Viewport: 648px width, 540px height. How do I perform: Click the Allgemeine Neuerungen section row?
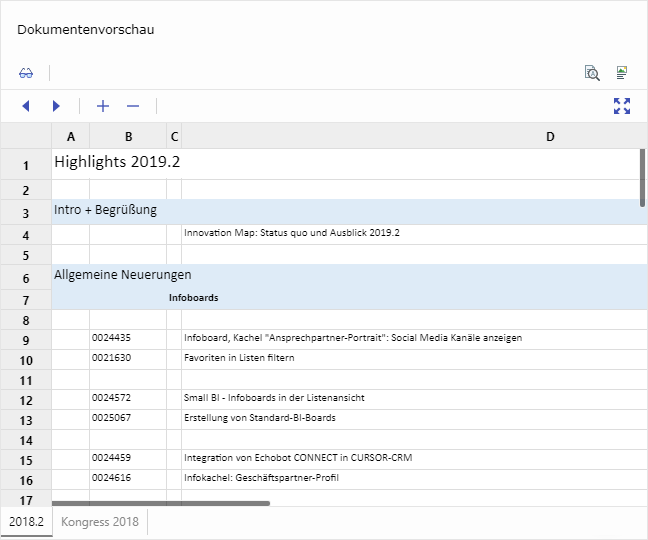pos(123,274)
